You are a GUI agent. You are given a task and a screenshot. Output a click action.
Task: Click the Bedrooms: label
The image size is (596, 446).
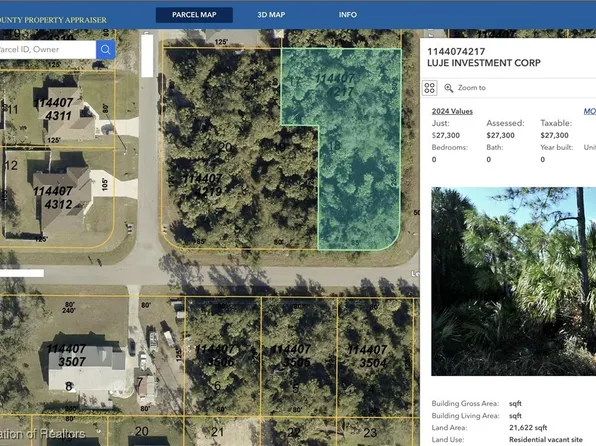tap(450, 148)
